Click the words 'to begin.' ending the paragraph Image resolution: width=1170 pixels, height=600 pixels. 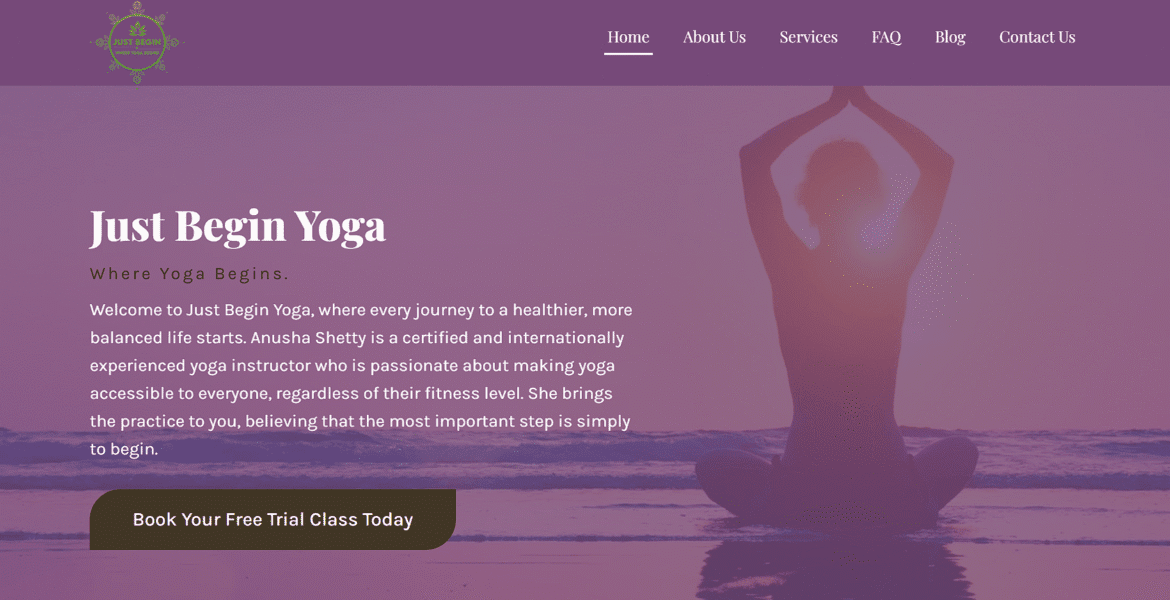tap(124, 449)
